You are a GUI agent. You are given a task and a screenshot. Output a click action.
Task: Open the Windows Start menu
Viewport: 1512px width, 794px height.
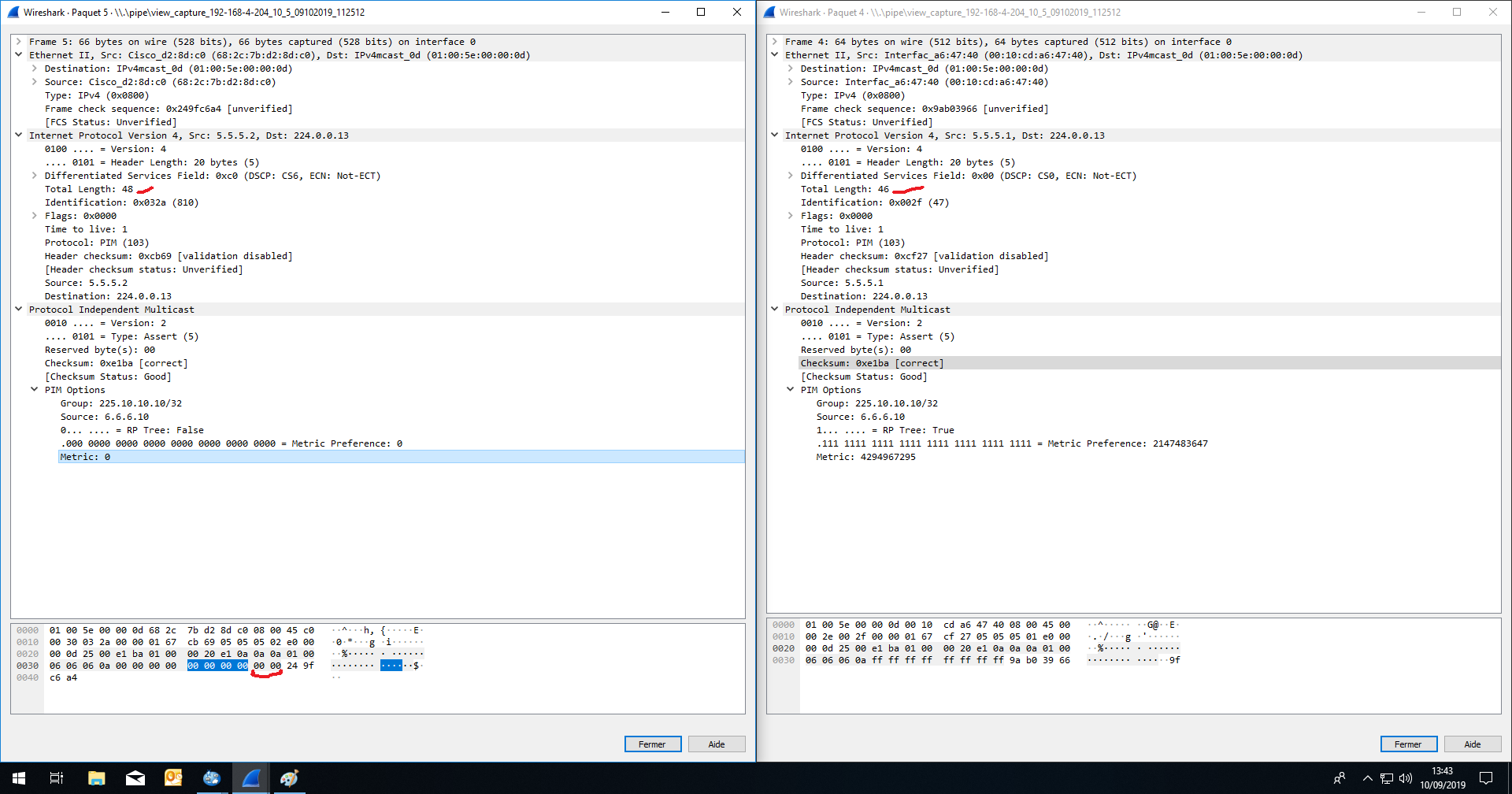pyautogui.click(x=19, y=778)
